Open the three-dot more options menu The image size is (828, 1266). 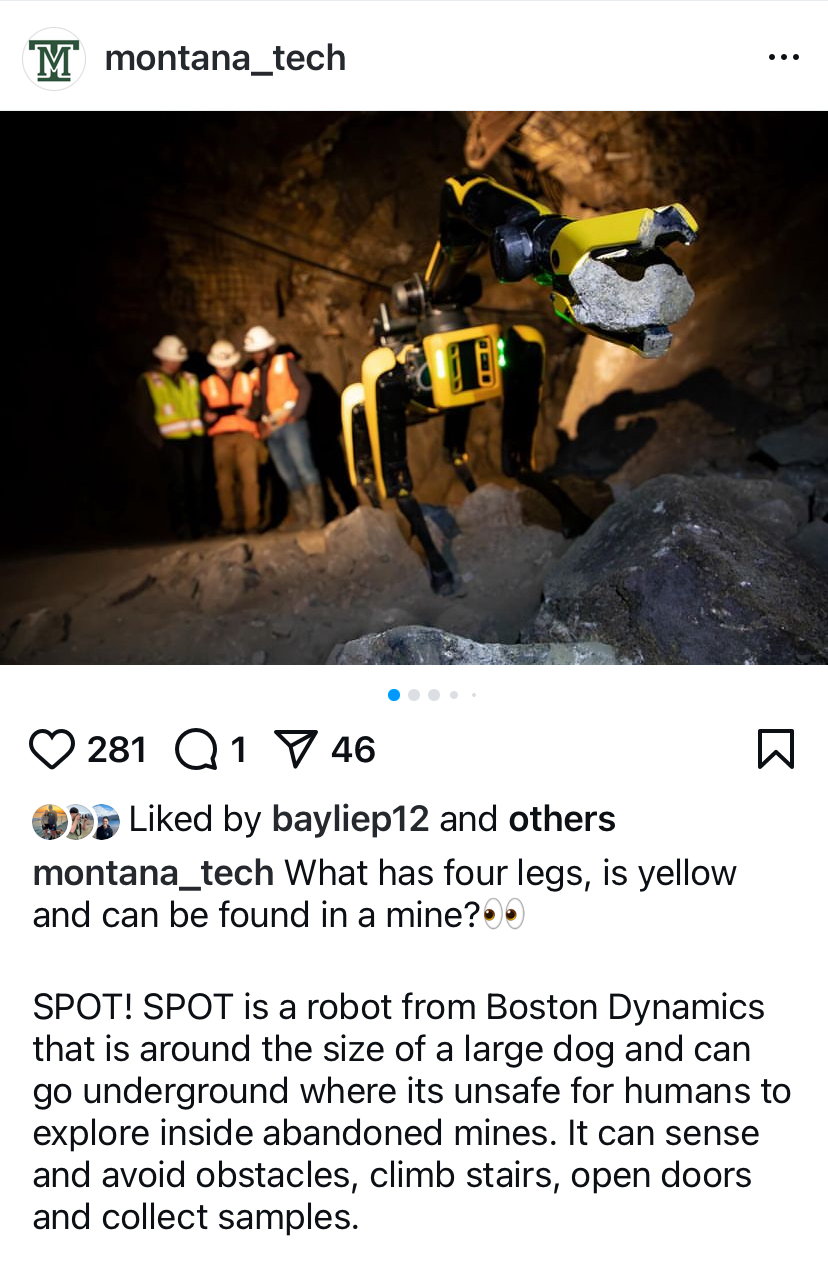[784, 58]
